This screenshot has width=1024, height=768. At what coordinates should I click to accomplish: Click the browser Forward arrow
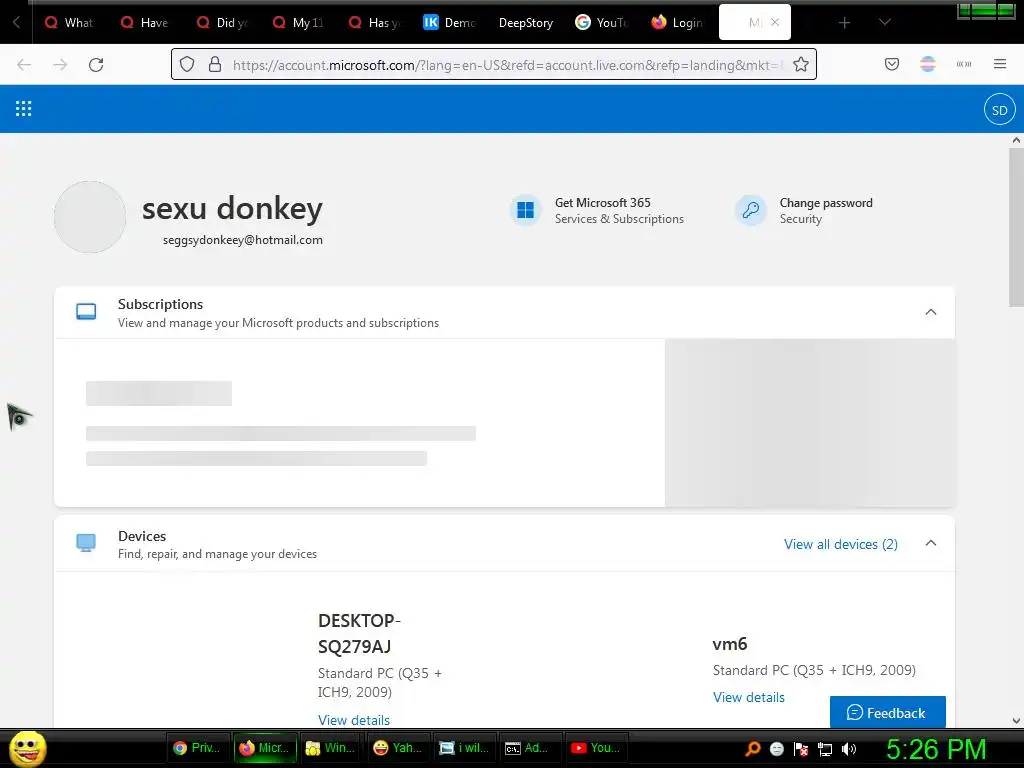click(x=60, y=65)
